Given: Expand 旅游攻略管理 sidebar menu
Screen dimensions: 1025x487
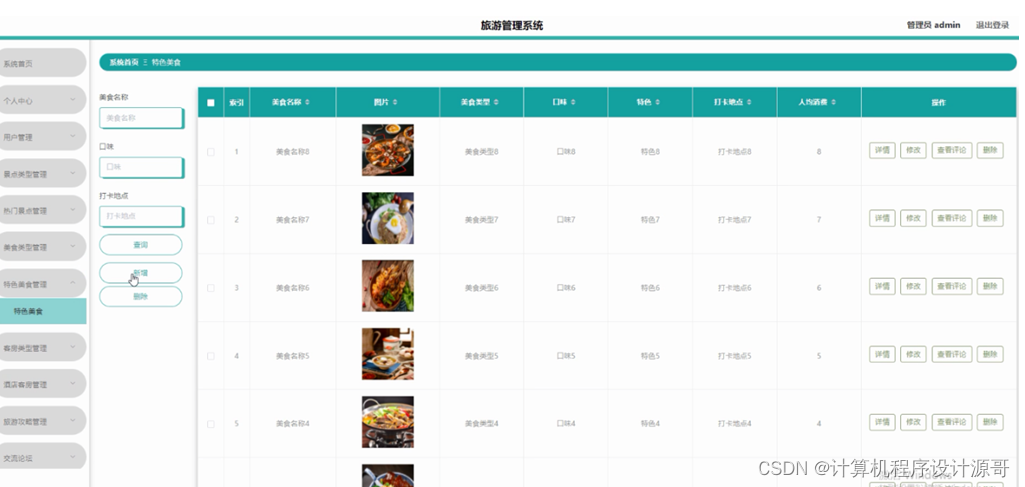Looking at the screenshot, I should [41, 422].
